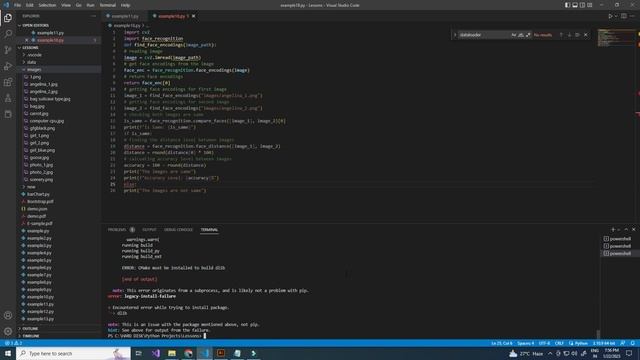The width and height of the screenshot is (640, 360).
Task: Go to next match in find widget
Action: [x=569, y=35]
